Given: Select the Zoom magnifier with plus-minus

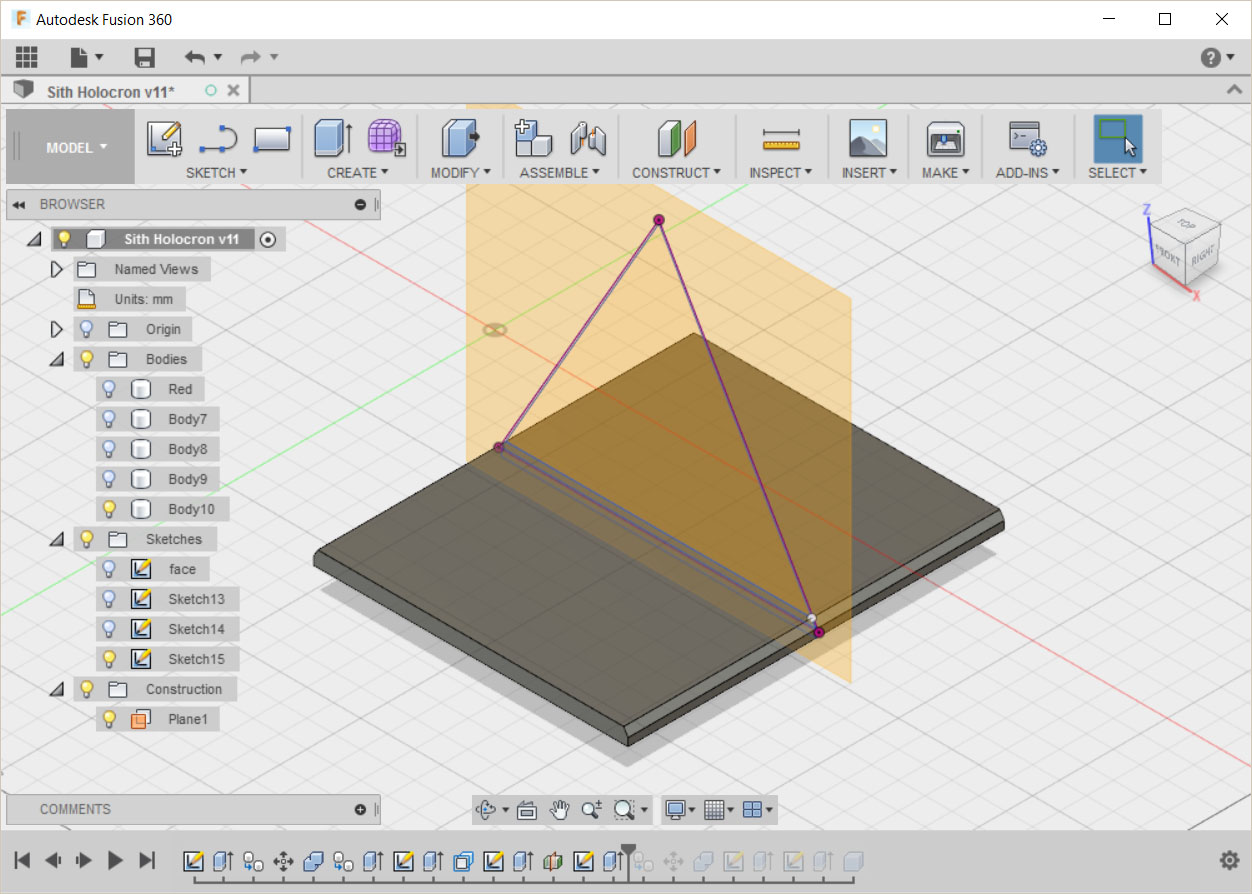Looking at the screenshot, I should [x=591, y=810].
